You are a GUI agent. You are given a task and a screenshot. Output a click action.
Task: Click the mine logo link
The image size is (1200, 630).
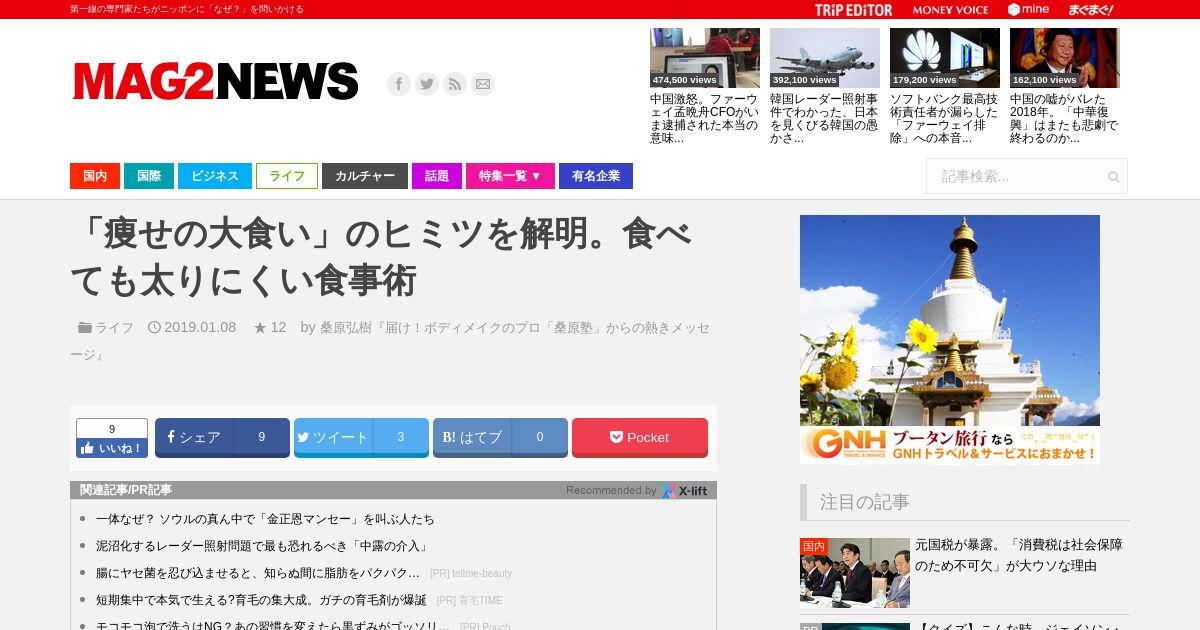click(x=1028, y=9)
